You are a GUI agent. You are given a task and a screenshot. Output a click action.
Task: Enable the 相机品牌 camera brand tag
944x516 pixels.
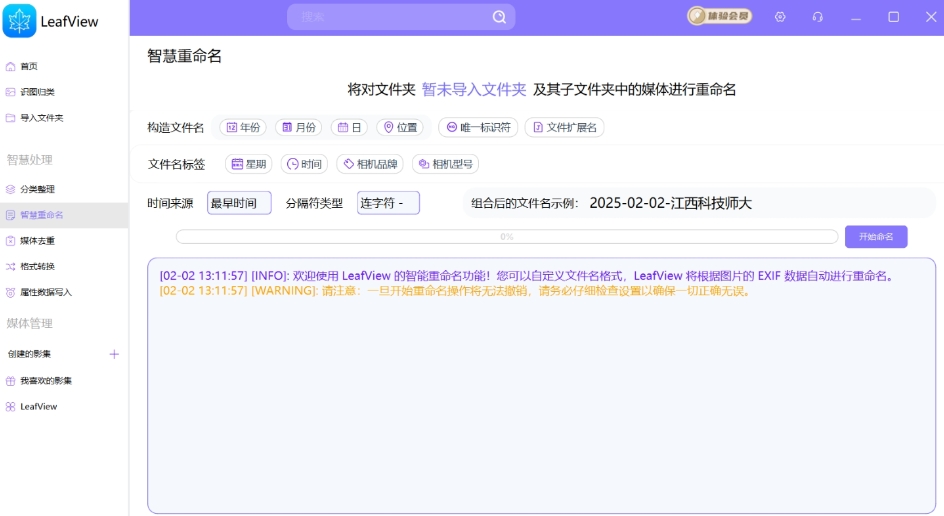[370, 164]
